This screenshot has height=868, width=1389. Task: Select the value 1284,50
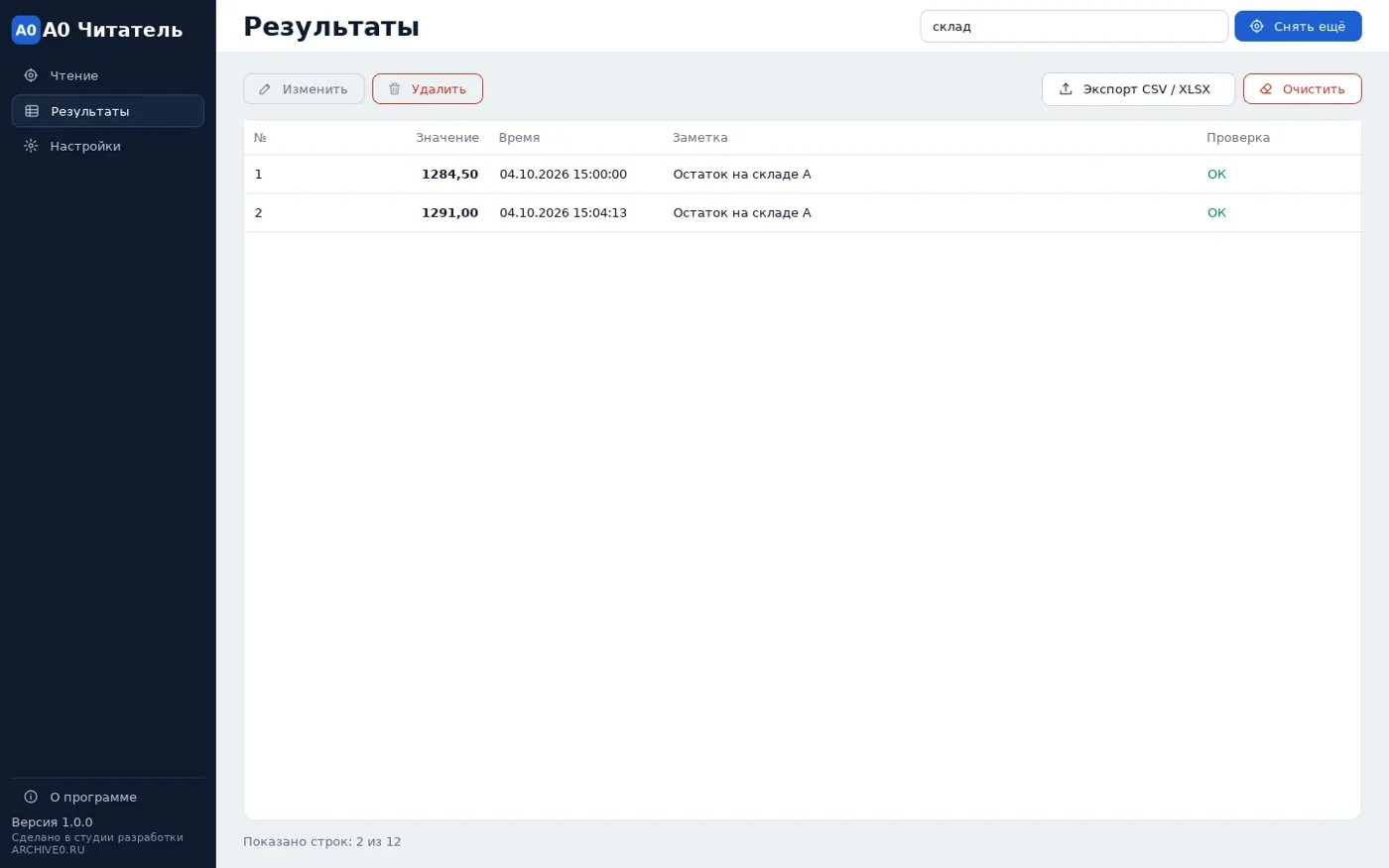pos(449,174)
